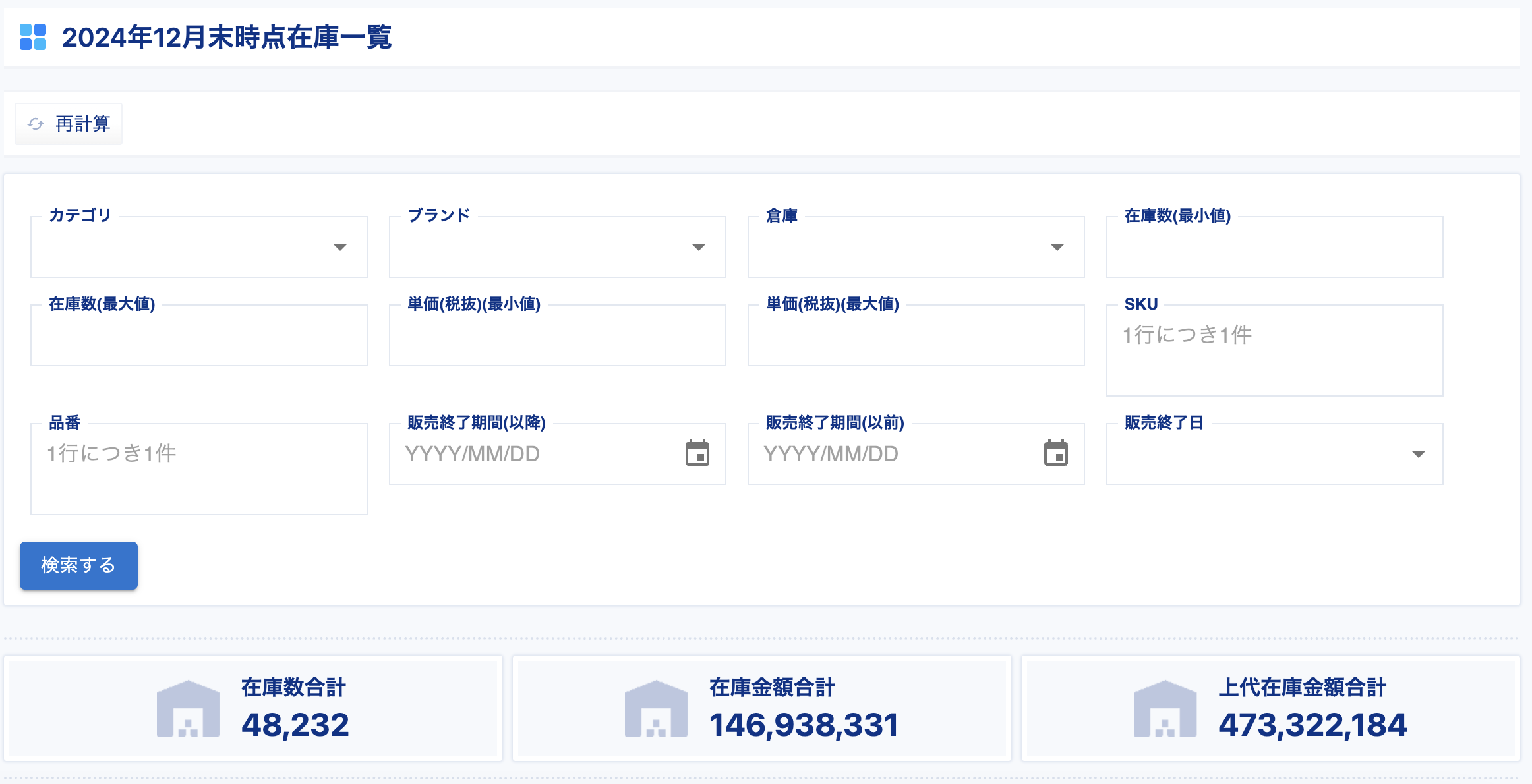Image resolution: width=1532 pixels, height=784 pixels.
Task: Click into the 品番 text area
Action: [x=199, y=469]
